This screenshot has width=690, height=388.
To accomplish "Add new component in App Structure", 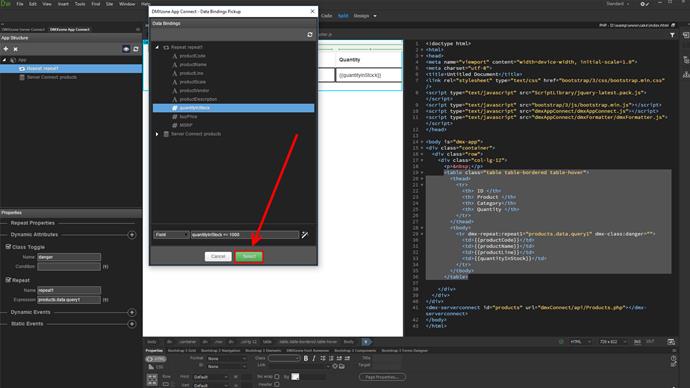I will pos(6,49).
